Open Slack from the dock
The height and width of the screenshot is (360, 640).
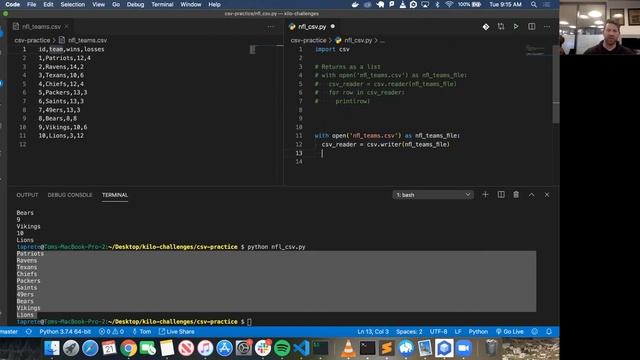(263, 348)
